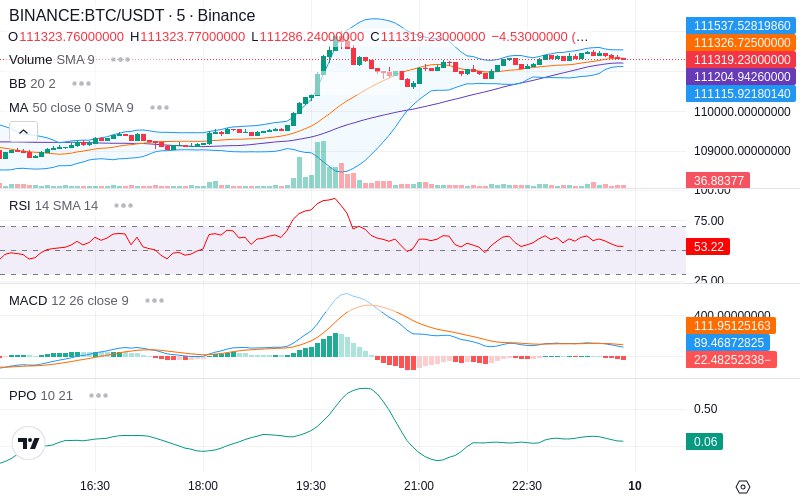Click the 16:30 time axis label
Screen dimensions: 800x500
[x=95, y=486]
